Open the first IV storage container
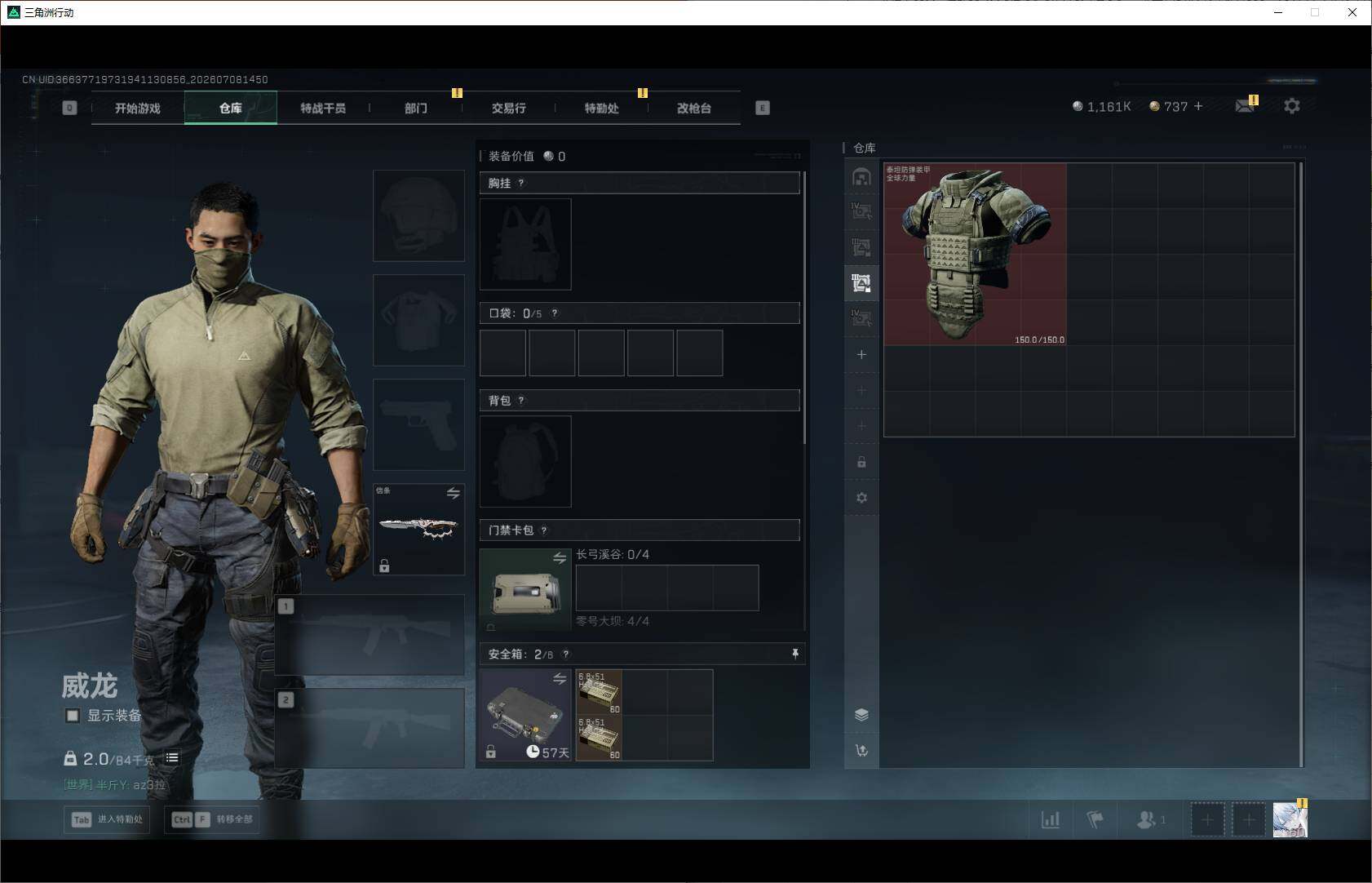The width and height of the screenshot is (1372, 883). (x=861, y=211)
